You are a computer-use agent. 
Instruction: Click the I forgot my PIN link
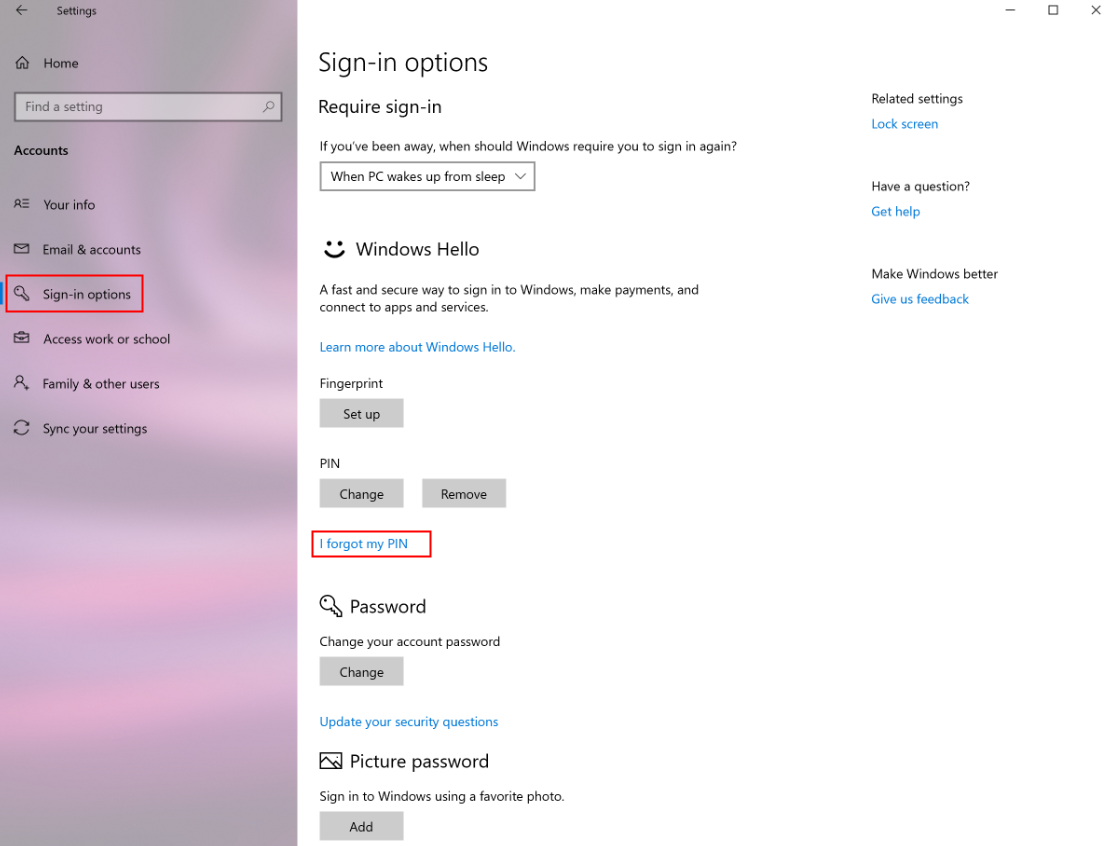(x=364, y=544)
